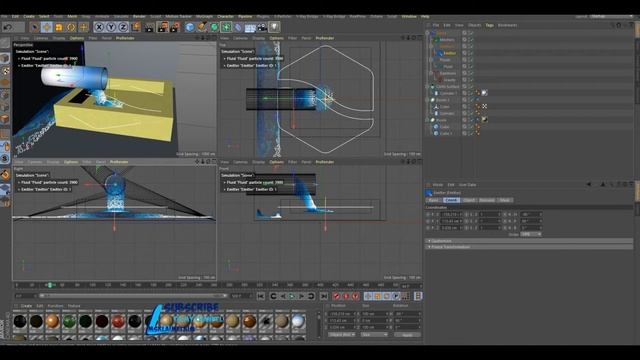Screen dimensions: 640x360
Task: Click the green Play Forwards button
Action: tap(292, 296)
